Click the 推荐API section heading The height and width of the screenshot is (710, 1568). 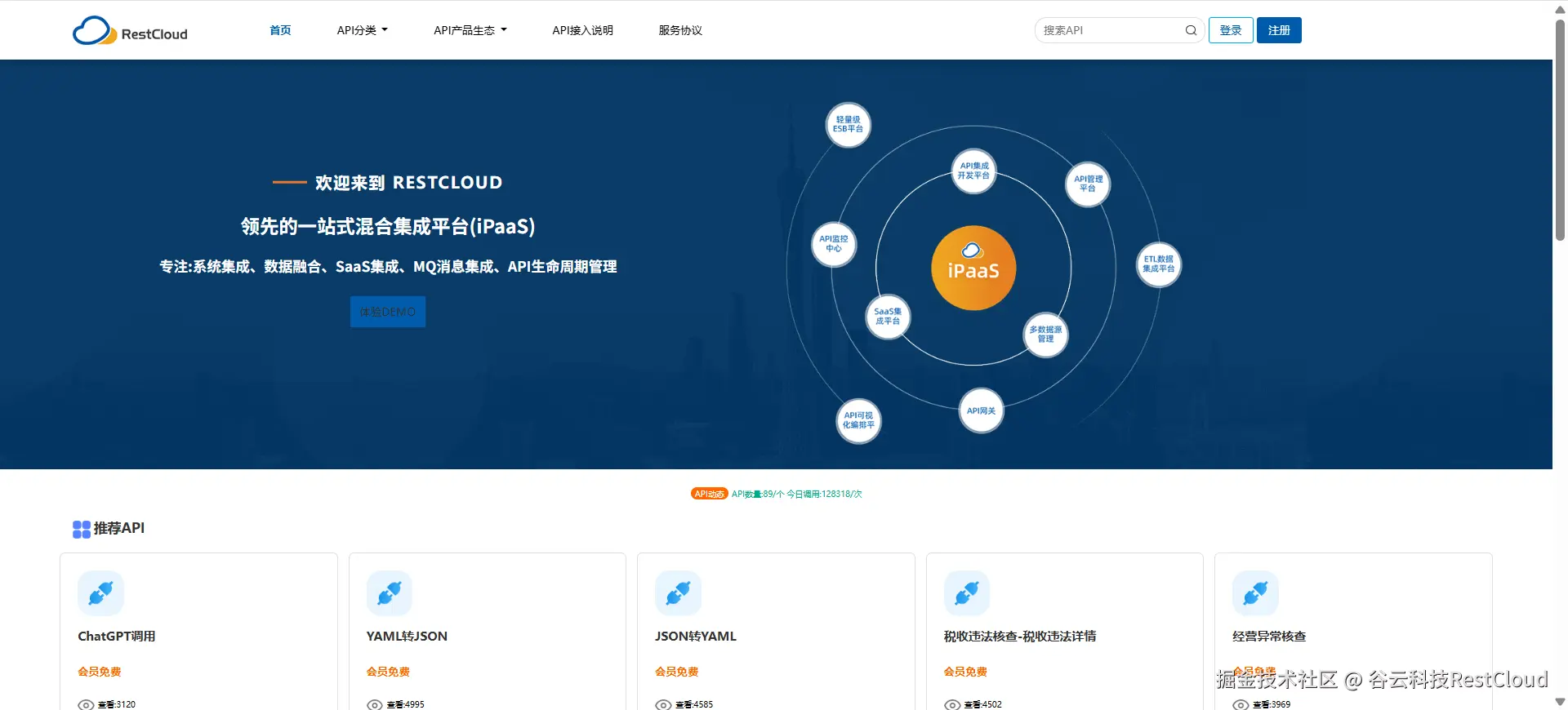click(119, 528)
